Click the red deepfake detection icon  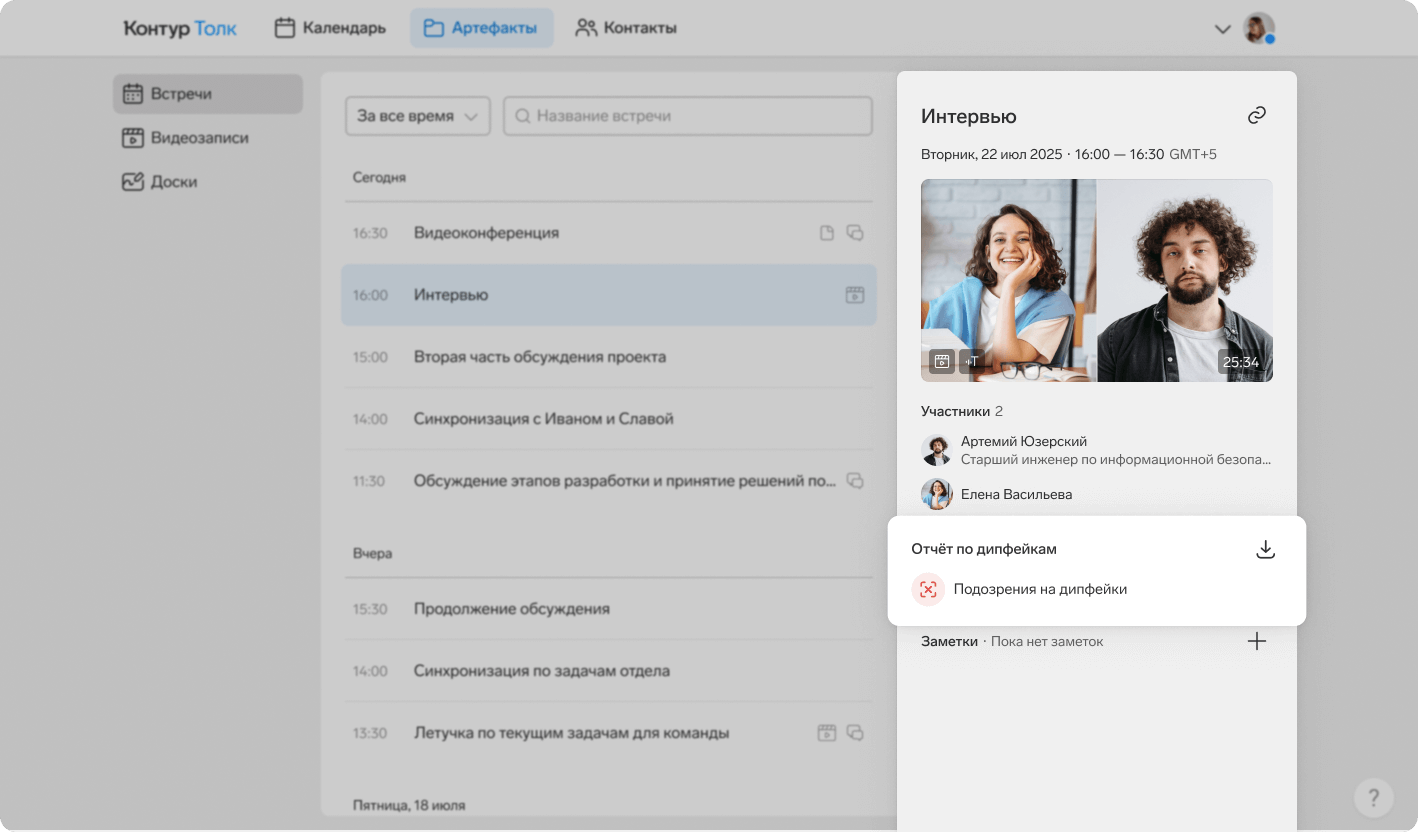coord(928,589)
